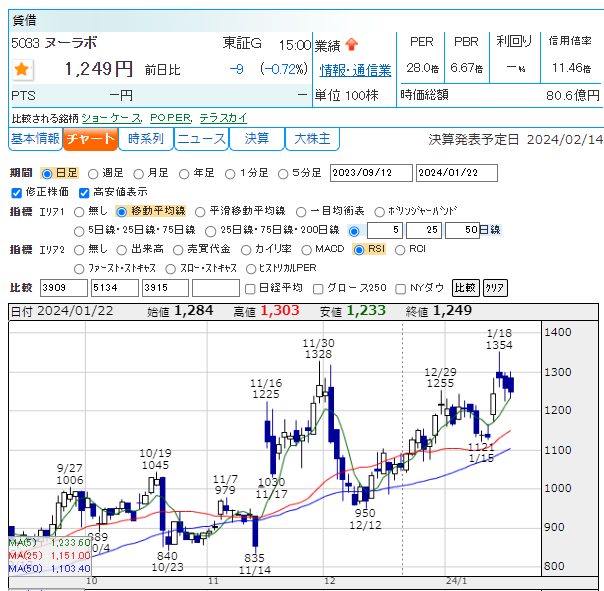Open the POPER comparison stock link
This screenshot has width=604, height=591.
(x=170, y=118)
